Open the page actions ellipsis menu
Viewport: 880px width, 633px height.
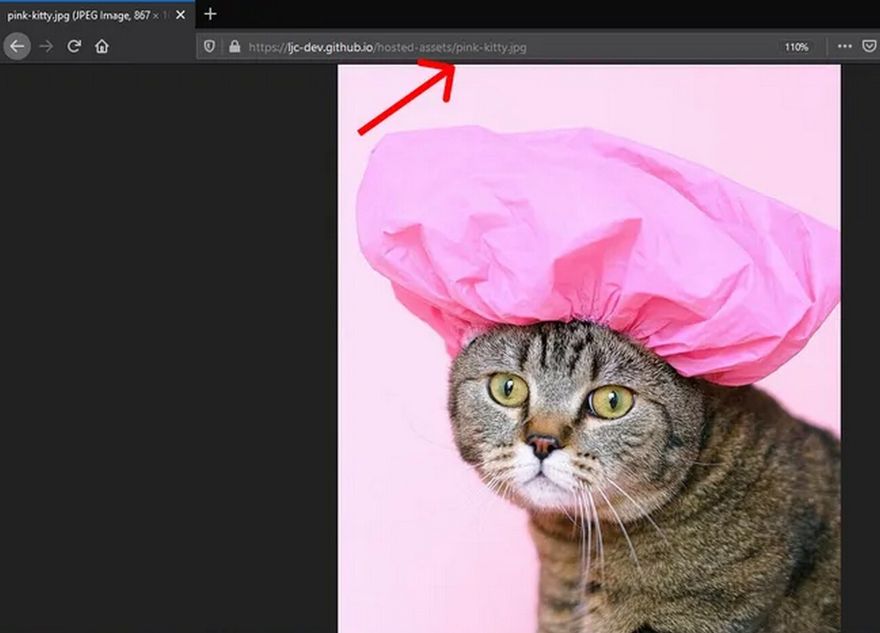pos(844,47)
